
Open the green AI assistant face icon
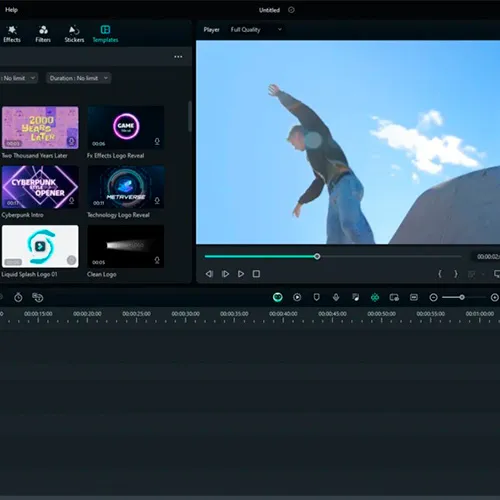(278, 297)
